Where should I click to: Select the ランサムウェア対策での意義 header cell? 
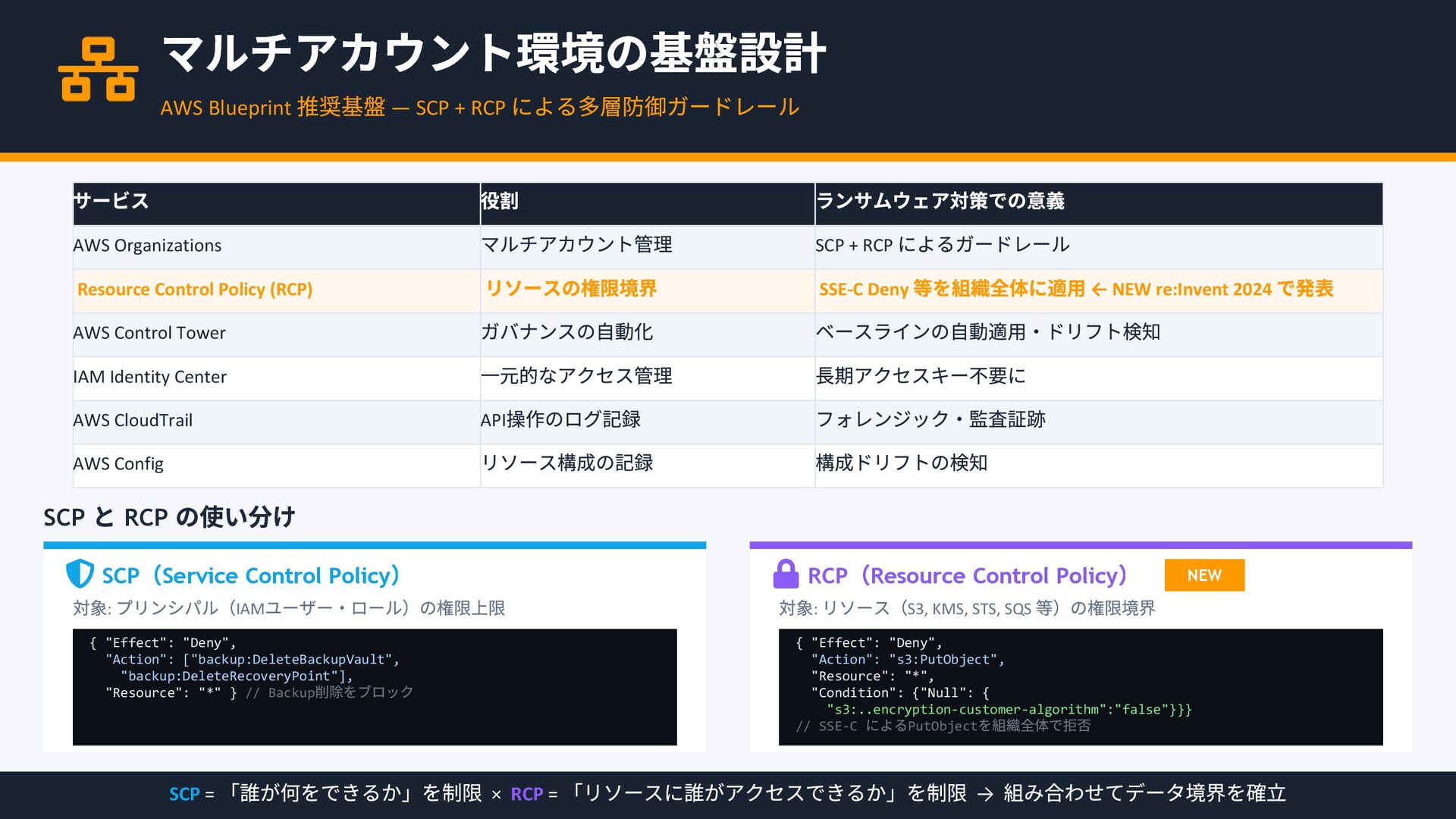(x=1097, y=202)
